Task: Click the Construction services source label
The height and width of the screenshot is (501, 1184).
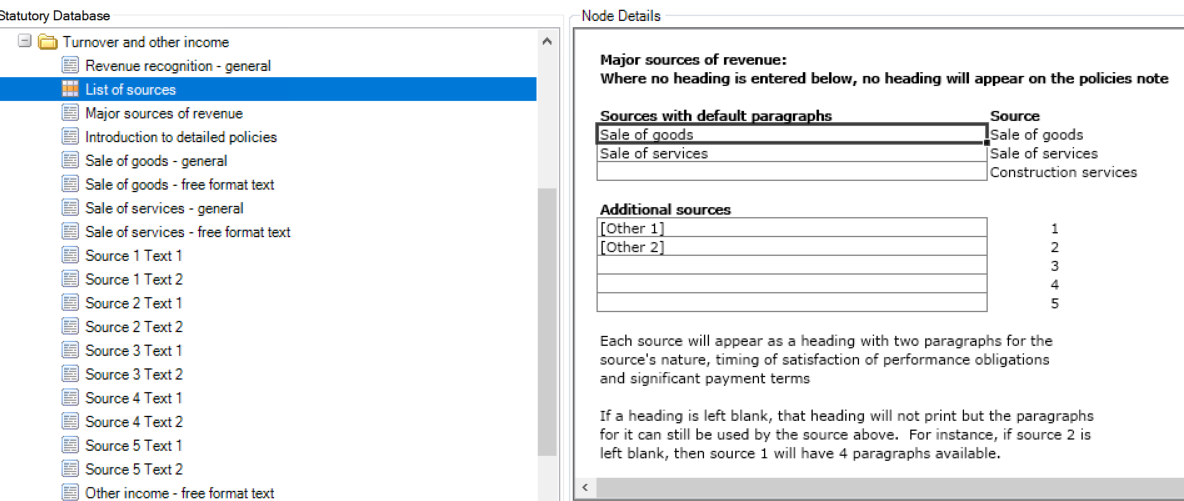Action: pyautogui.click(x=1063, y=172)
